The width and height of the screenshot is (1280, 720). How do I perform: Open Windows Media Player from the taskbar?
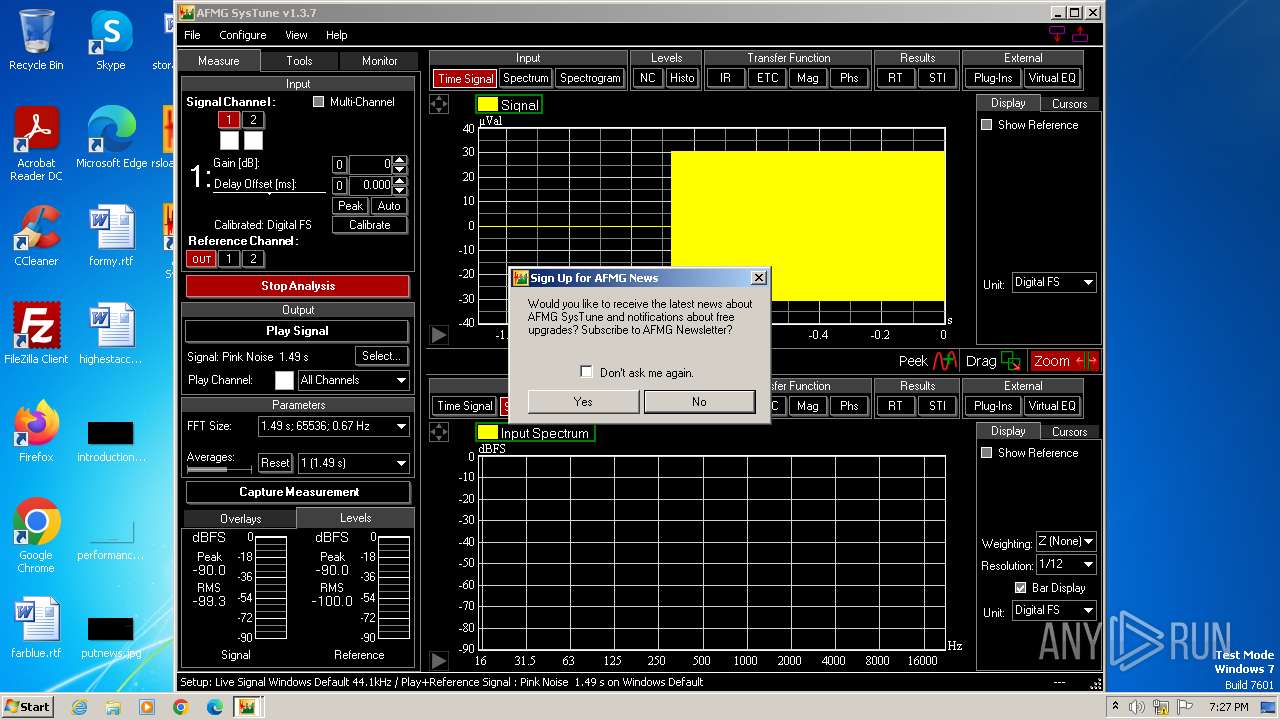(x=147, y=707)
